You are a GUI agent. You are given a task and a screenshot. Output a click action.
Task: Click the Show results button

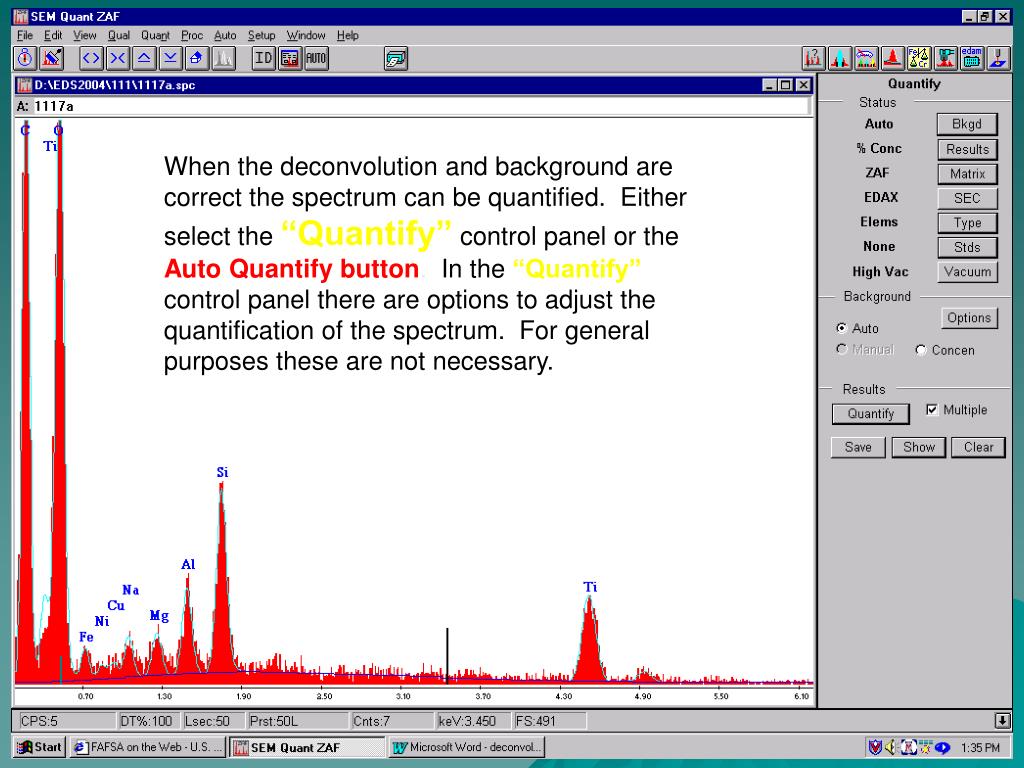point(919,447)
